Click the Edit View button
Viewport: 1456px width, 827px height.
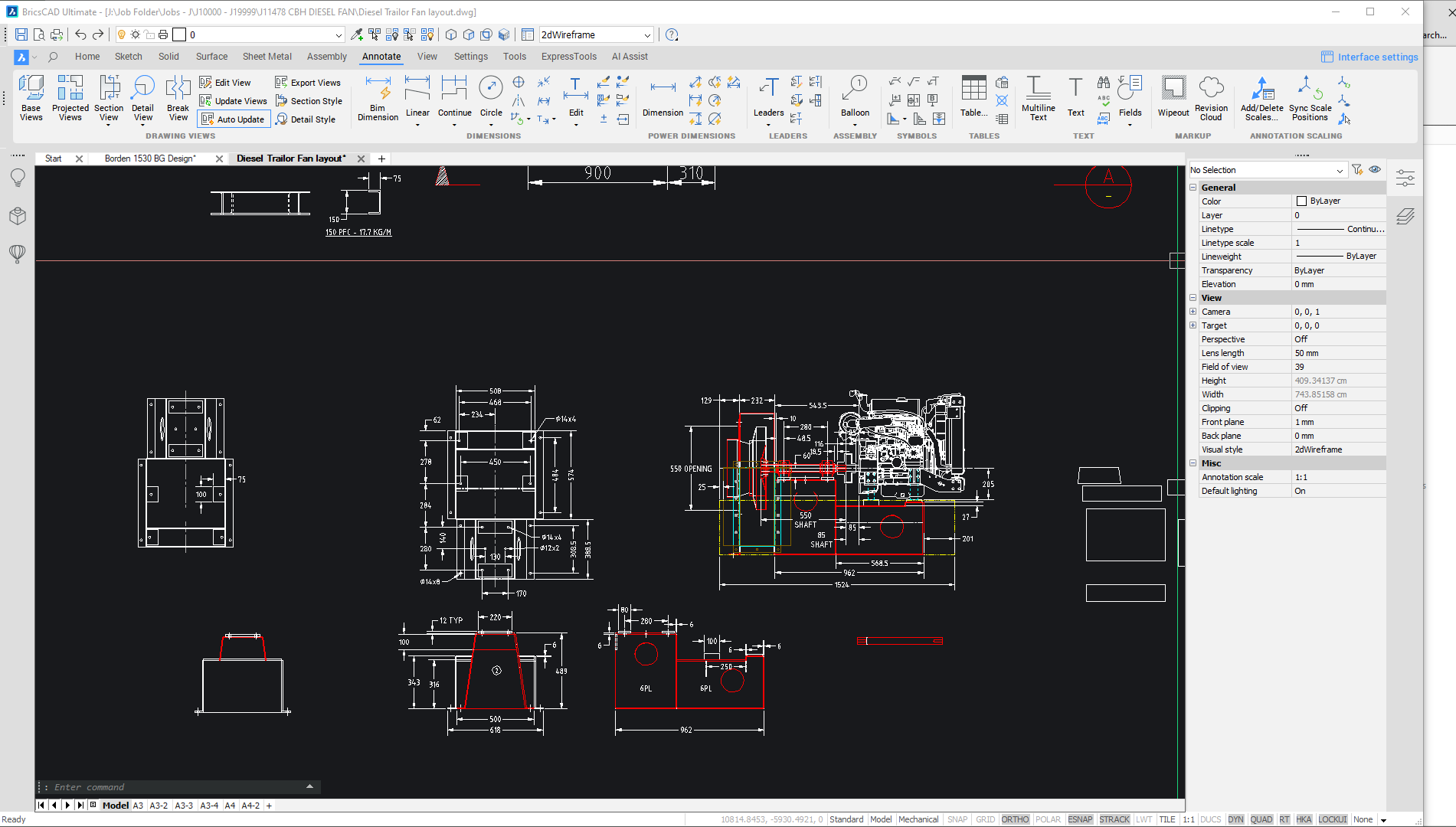[225, 83]
